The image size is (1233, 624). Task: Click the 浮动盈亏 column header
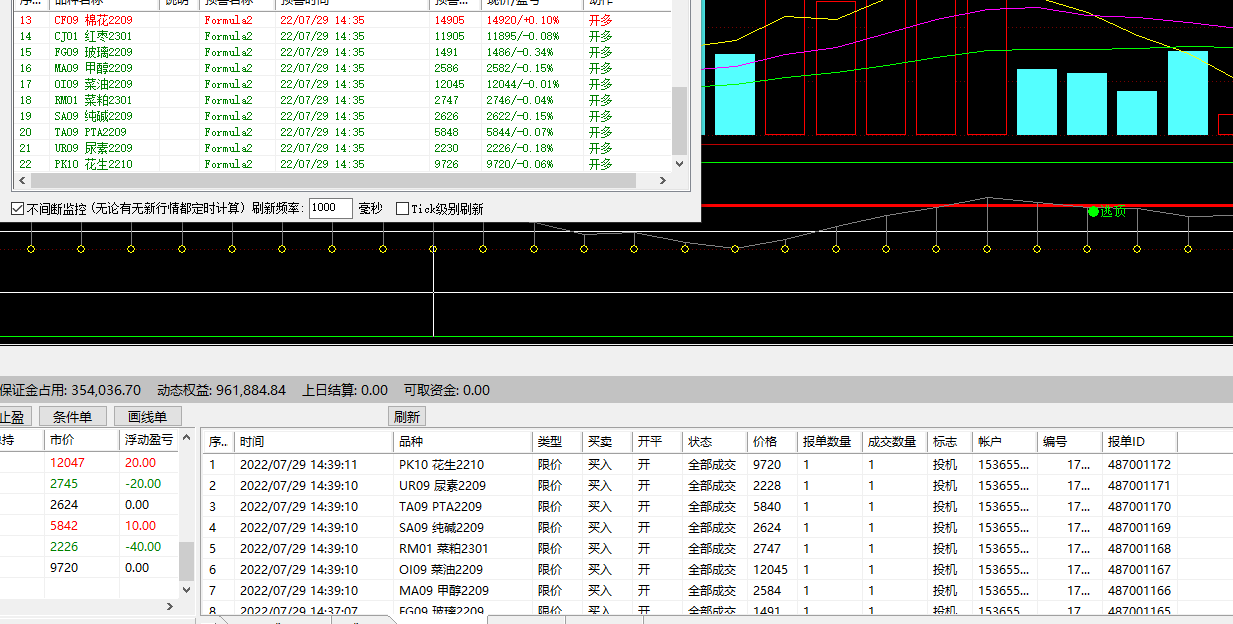click(149, 440)
